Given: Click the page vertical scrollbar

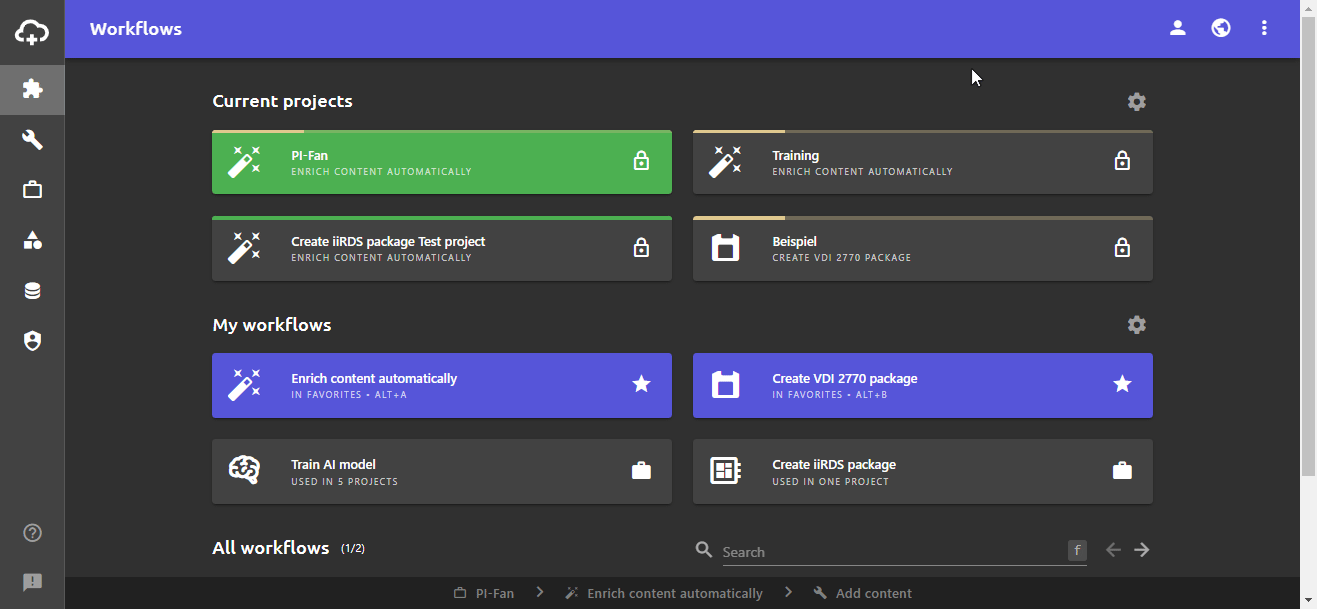Looking at the screenshot, I should pos(1308,245).
